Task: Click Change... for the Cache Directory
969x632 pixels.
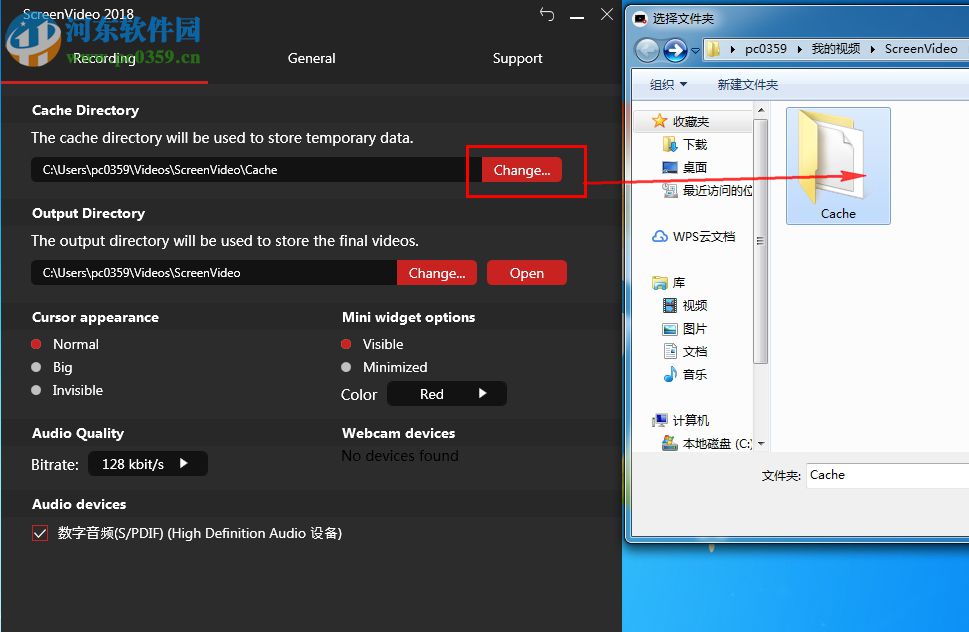Action: 522,170
